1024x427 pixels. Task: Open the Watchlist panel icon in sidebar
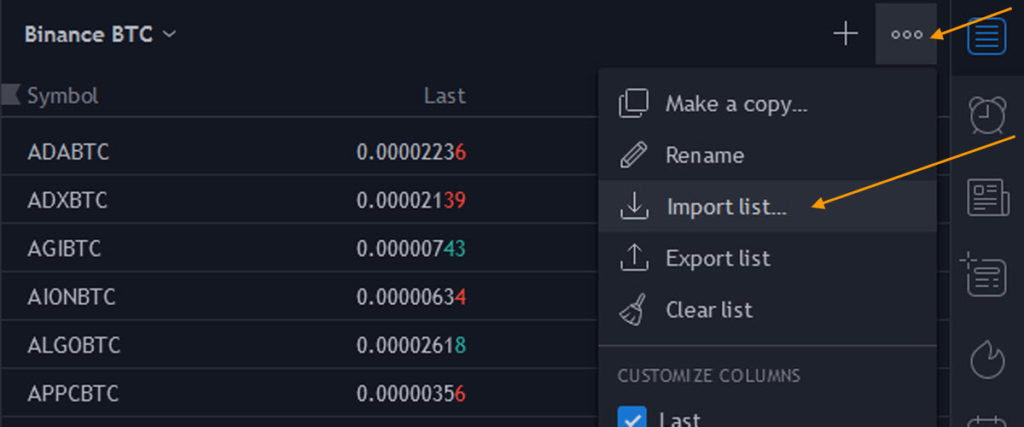click(x=986, y=36)
